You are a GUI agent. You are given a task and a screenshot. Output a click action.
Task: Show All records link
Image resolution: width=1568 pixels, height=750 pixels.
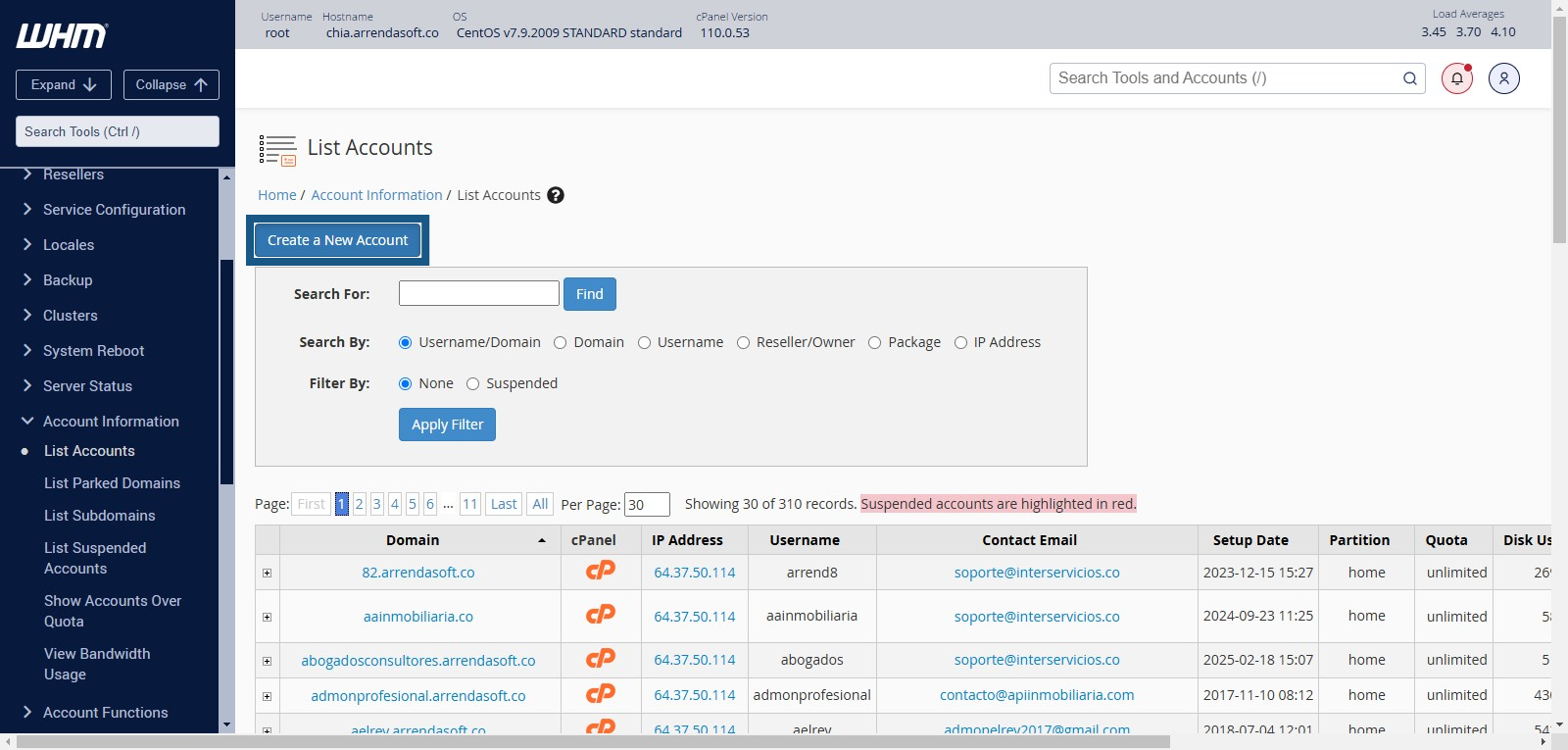(540, 504)
